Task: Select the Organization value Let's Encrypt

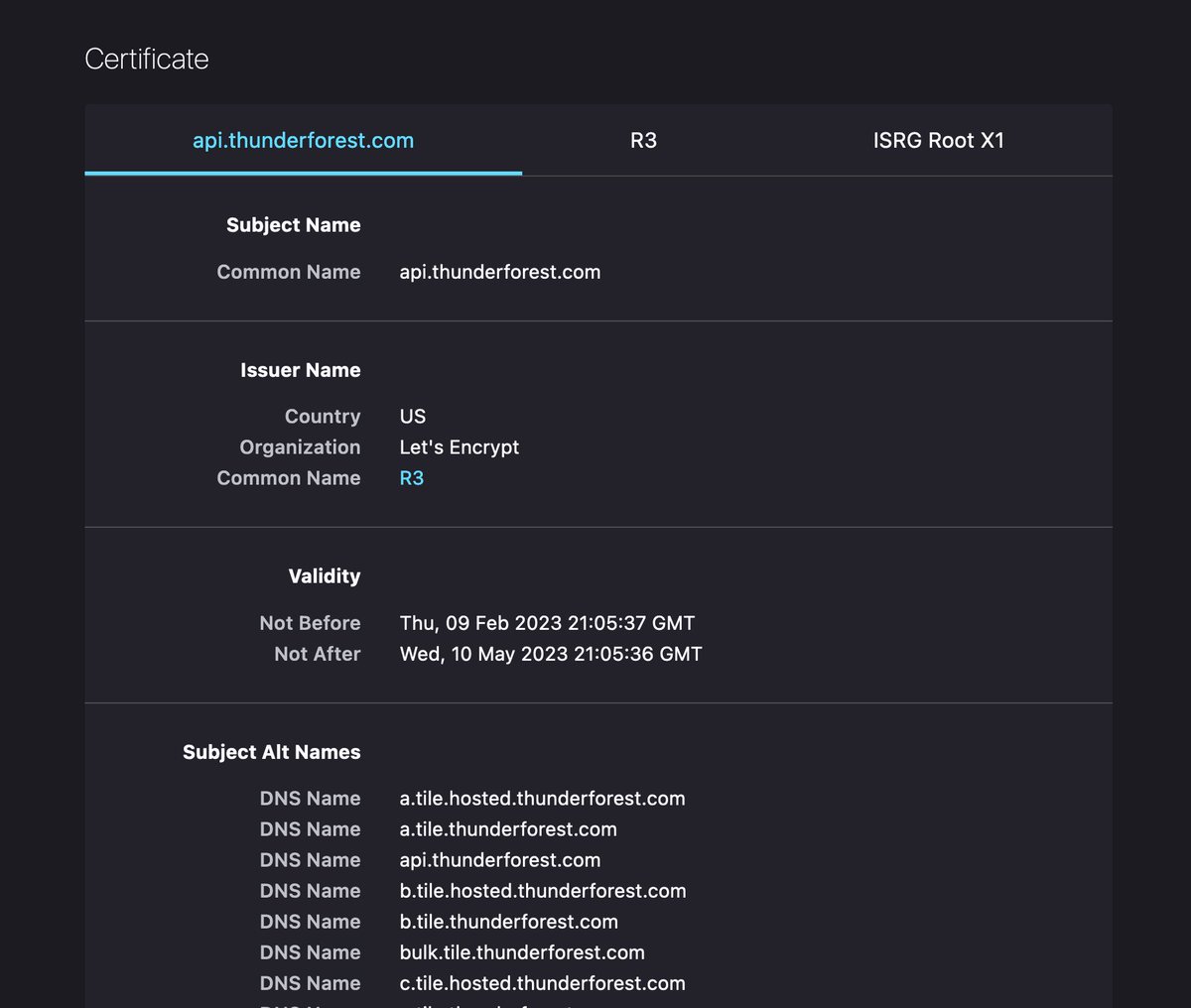Action: tap(459, 447)
